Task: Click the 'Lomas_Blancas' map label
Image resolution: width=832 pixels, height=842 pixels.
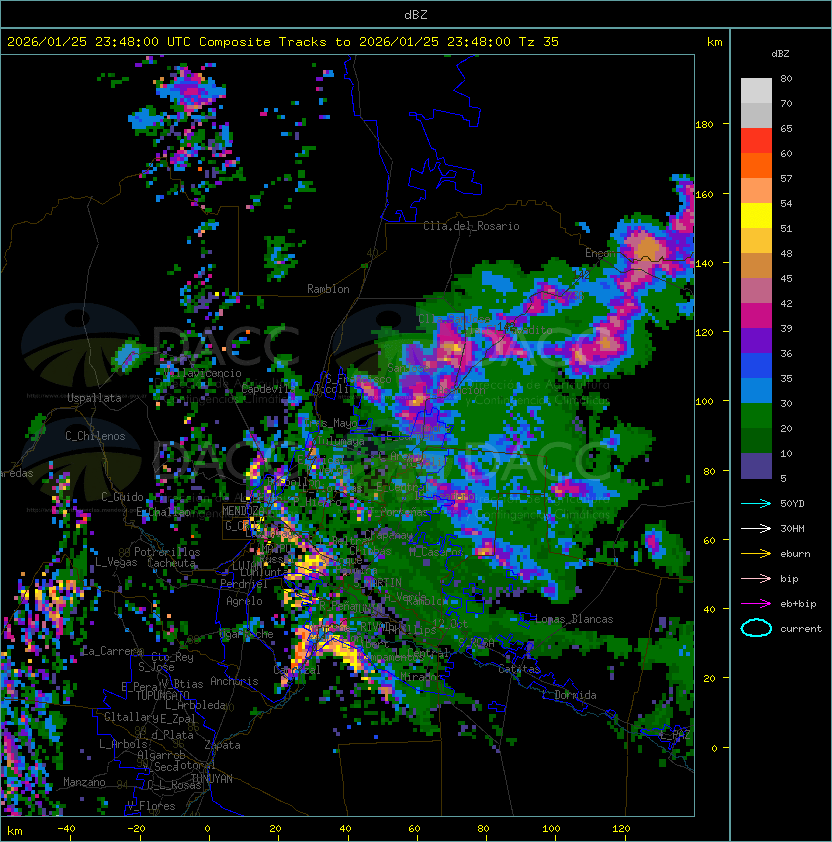Action: click(x=574, y=619)
